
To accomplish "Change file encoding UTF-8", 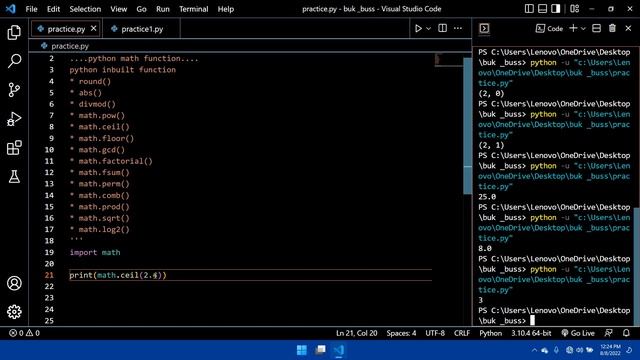I will [x=435, y=333].
